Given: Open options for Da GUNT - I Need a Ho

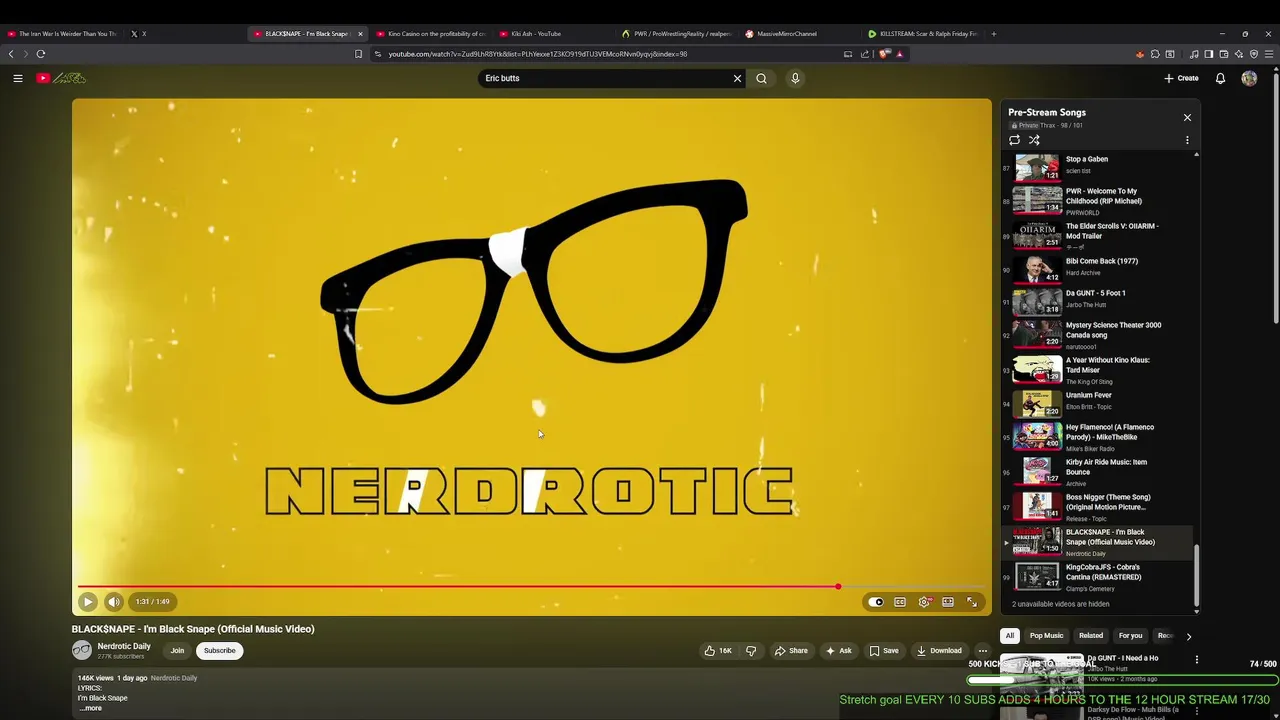Looking at the screenshot, I should click(x=1196, y=660).
